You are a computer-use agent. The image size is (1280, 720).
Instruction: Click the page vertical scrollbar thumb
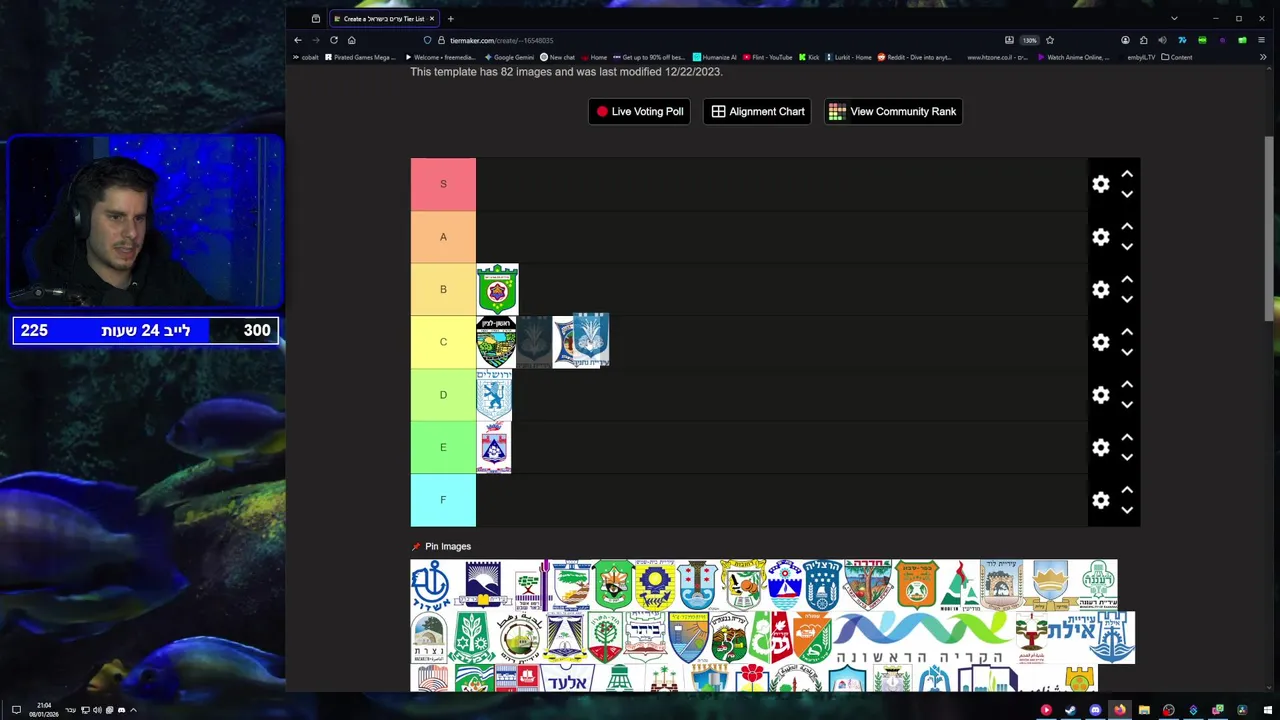click(1270, 229)
